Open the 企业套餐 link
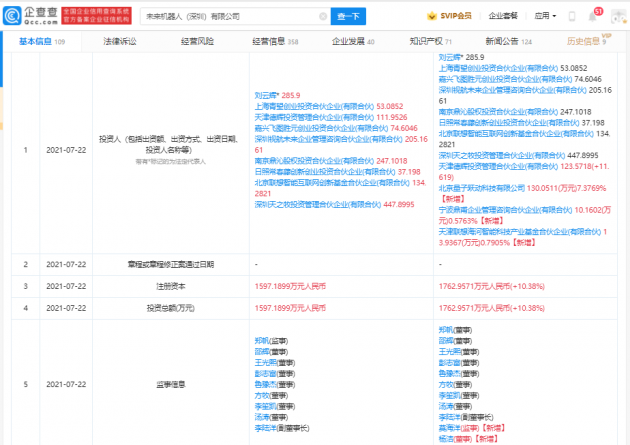 [502, 17]
